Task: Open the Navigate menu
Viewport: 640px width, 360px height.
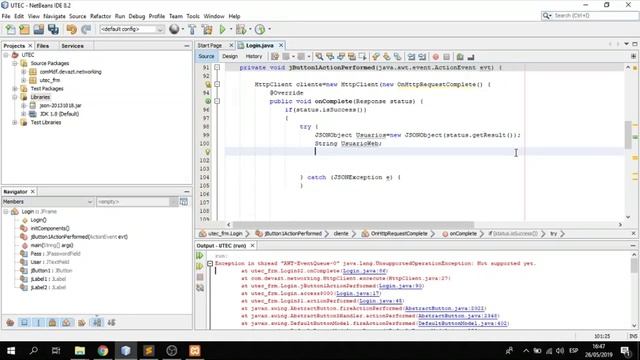Action: [54, 16]
